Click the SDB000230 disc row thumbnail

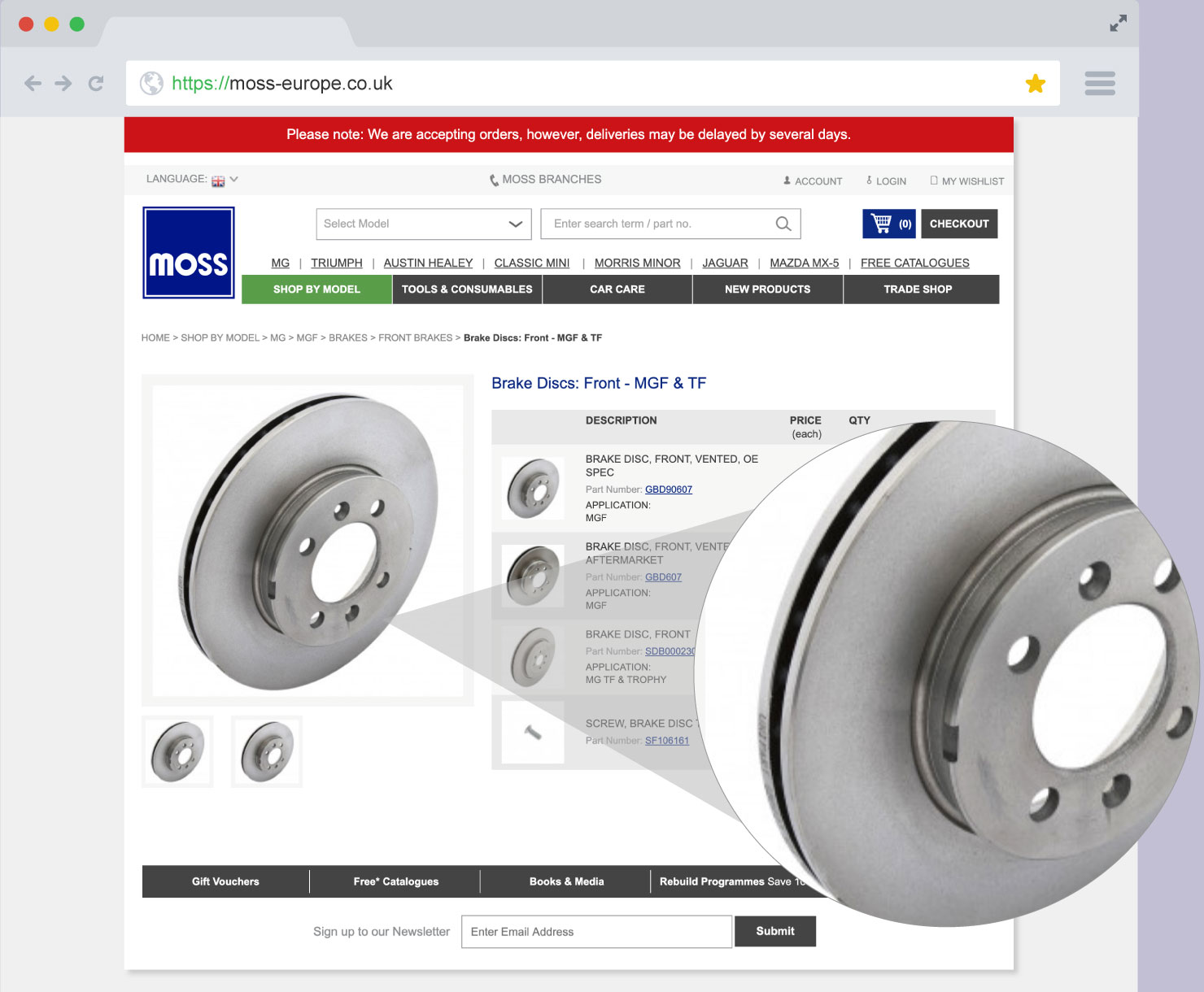click(533, 657)
